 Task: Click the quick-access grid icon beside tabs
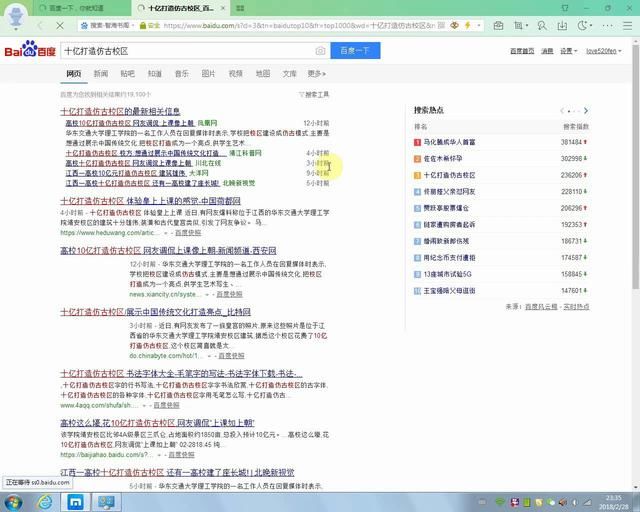pyautogui.click(x=240, y=8)
